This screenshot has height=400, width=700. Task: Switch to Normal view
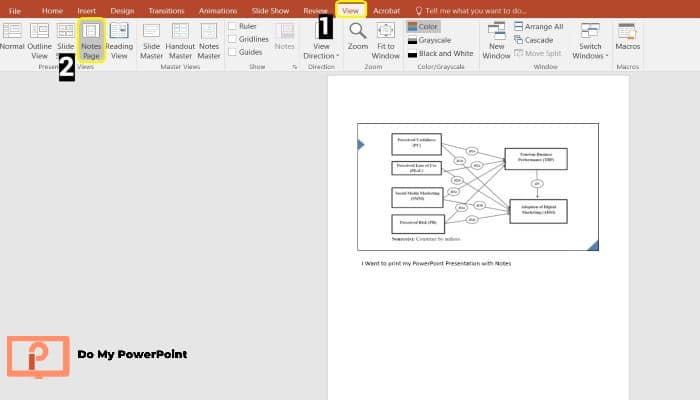tap(13, 38)
